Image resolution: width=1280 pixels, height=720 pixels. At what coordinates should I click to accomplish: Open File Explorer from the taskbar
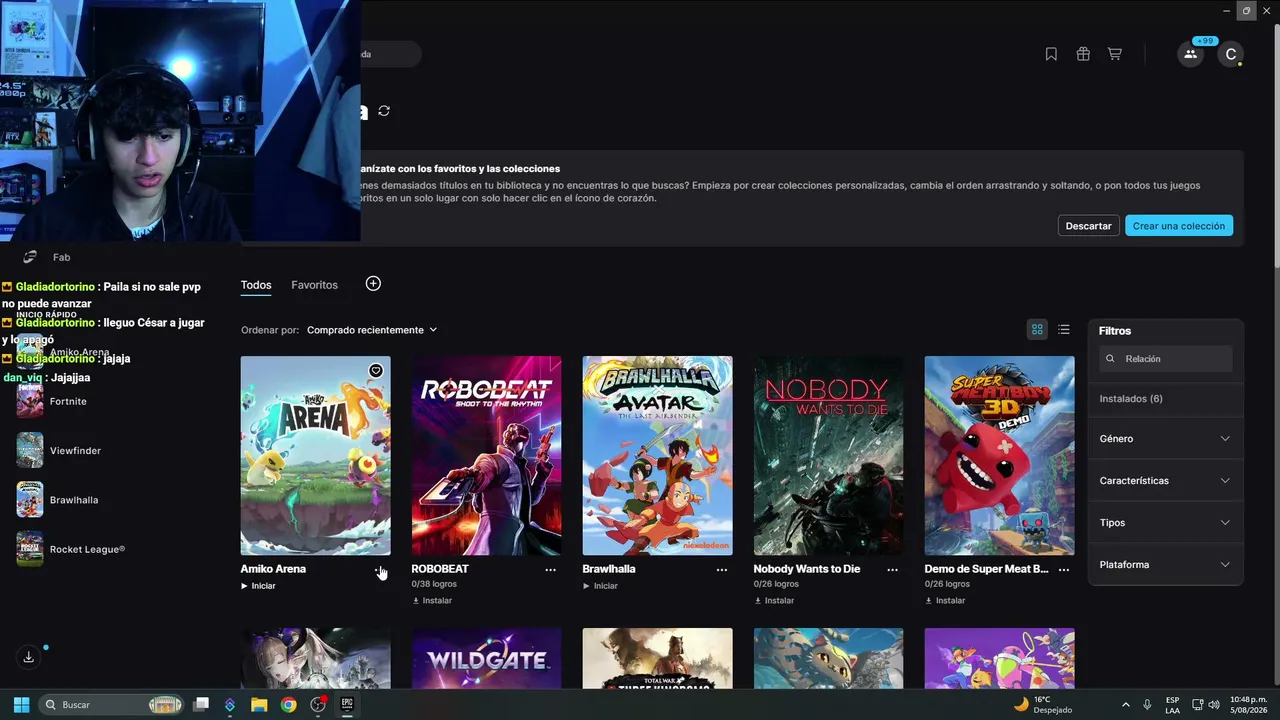pos(259,705)
